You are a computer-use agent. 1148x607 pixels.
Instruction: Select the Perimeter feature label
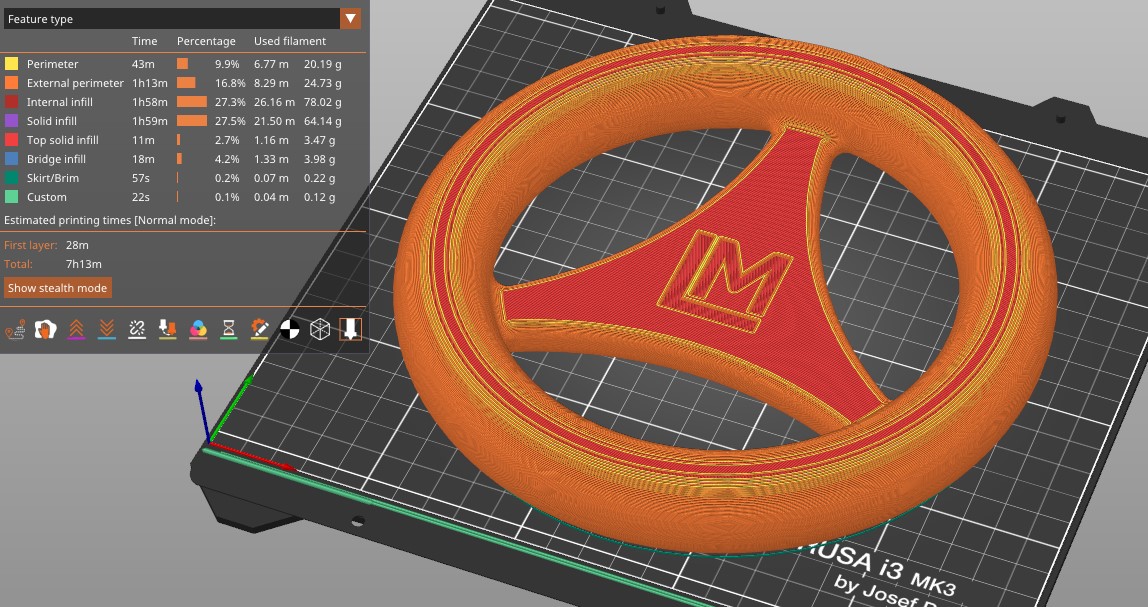(53, 64)
